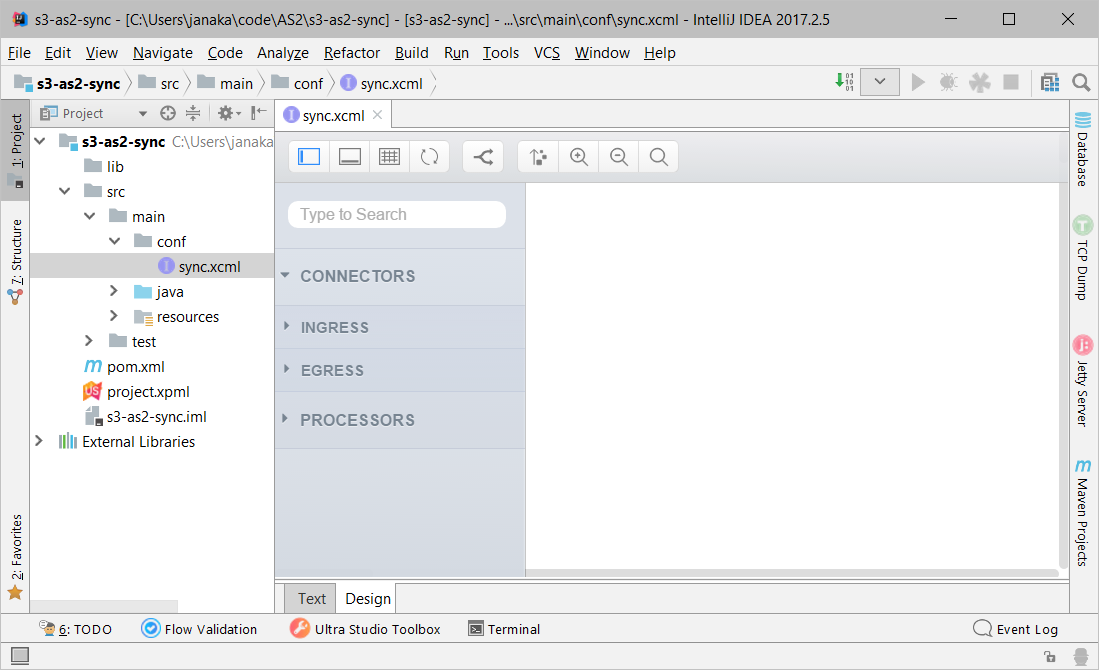
Task: Expand the PROCESSORS section
Action: (x=285, y=418)
